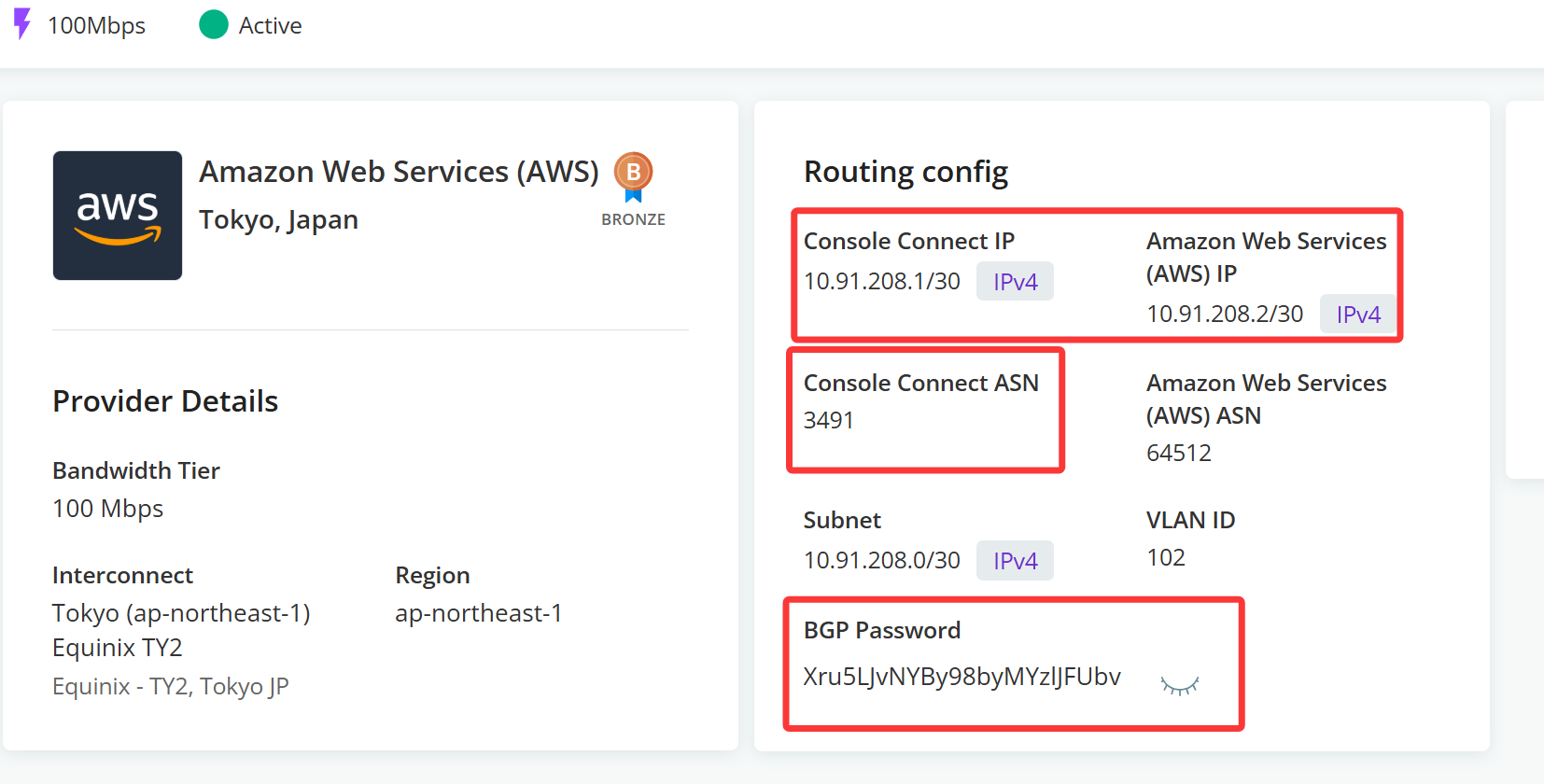Click AWS ASN value 64512
Screen dimensions: 1544x784
point(1179,453)
